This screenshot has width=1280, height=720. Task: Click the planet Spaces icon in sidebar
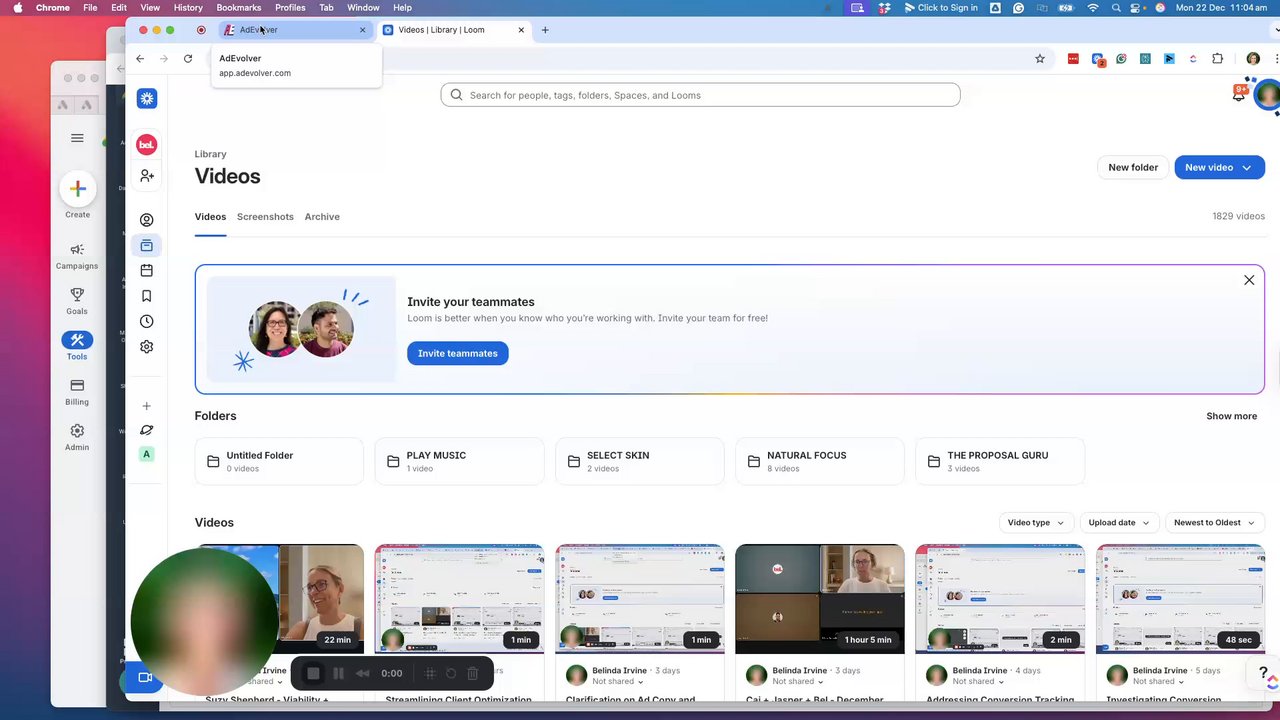coord(147,430)
